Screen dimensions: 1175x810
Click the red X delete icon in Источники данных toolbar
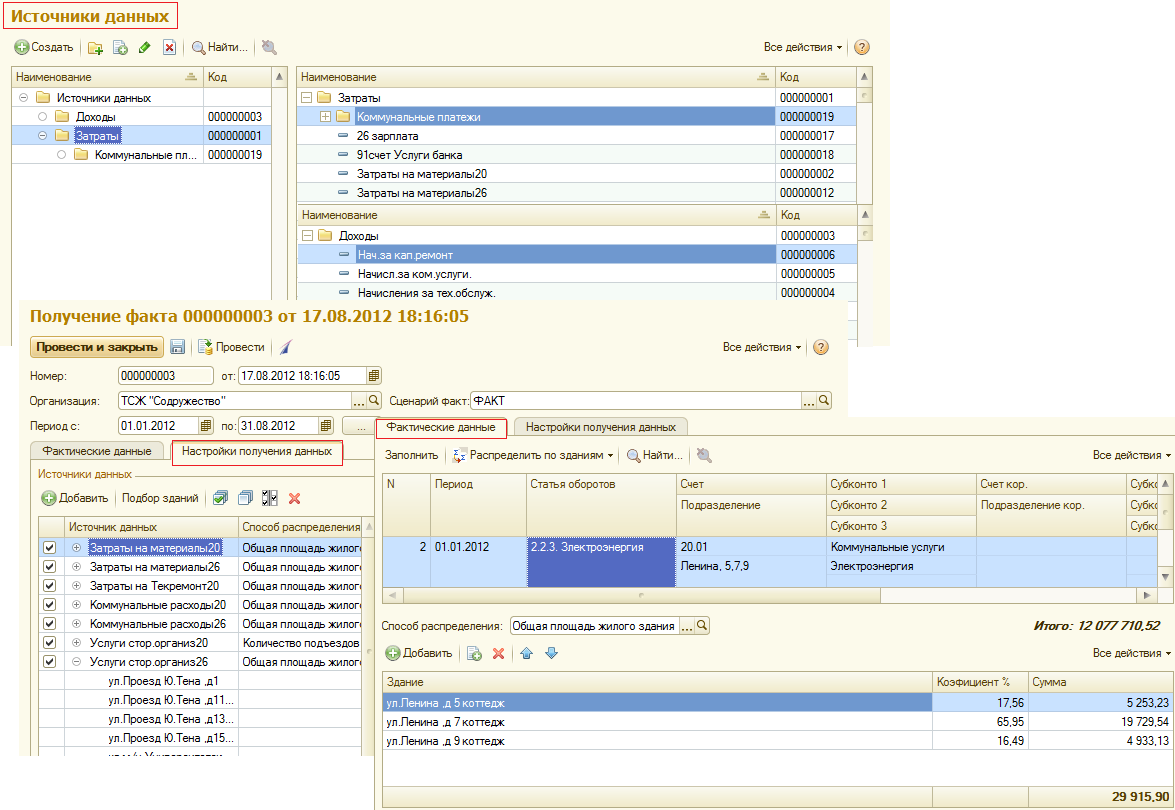pos(294,498)
